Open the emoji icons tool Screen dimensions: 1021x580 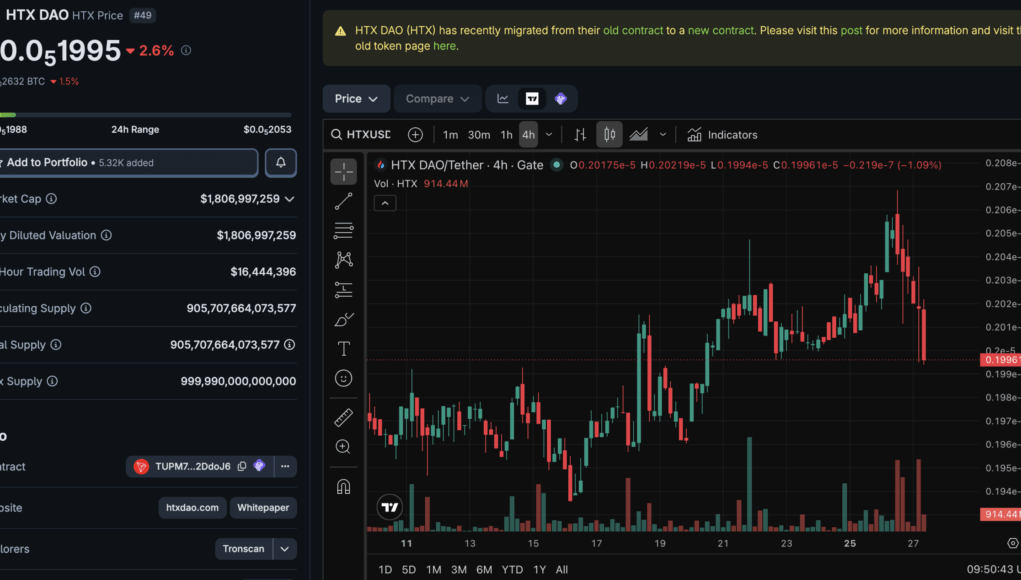[343, 378]
